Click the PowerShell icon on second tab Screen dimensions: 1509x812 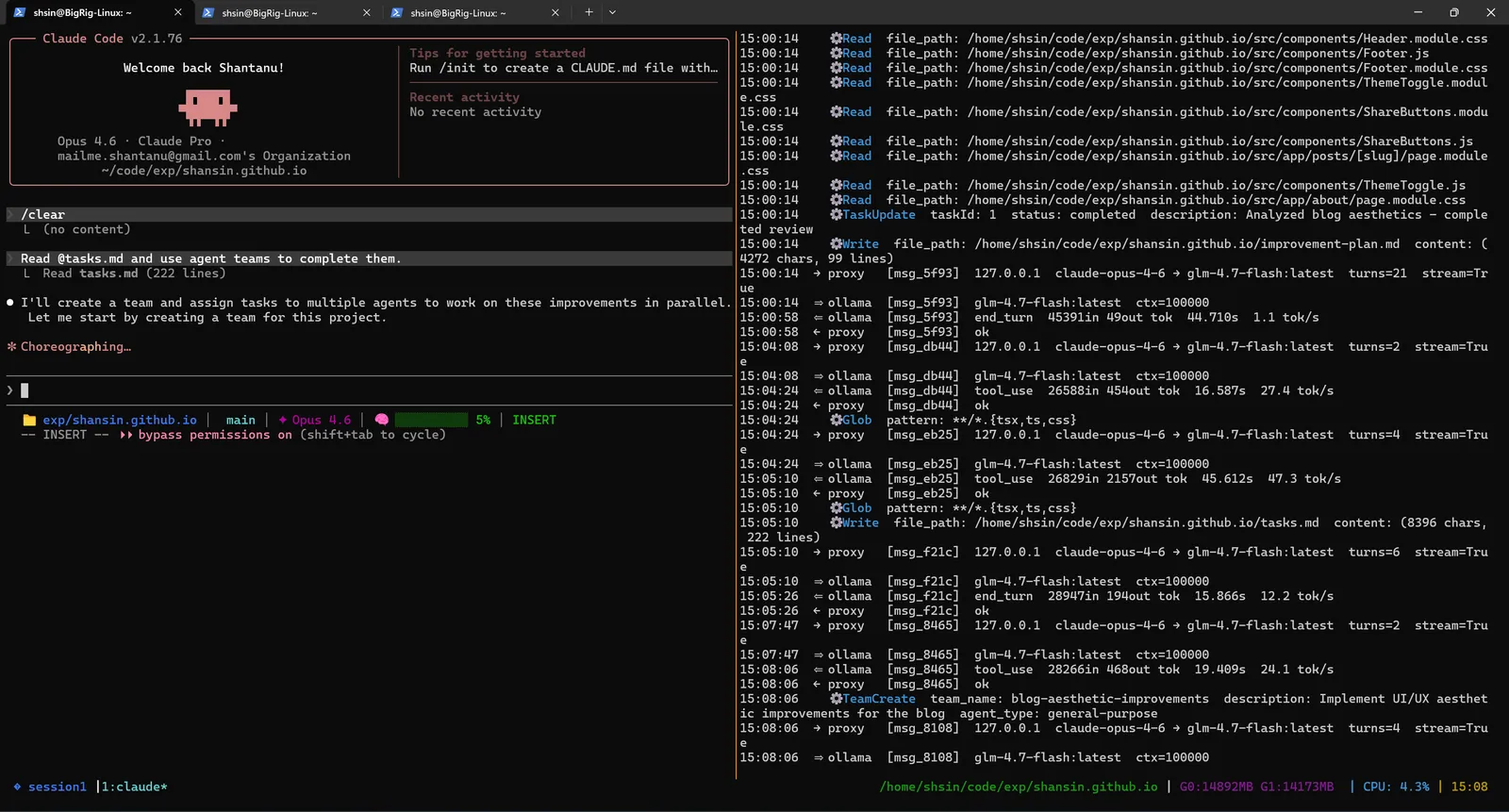click(208, 12)
